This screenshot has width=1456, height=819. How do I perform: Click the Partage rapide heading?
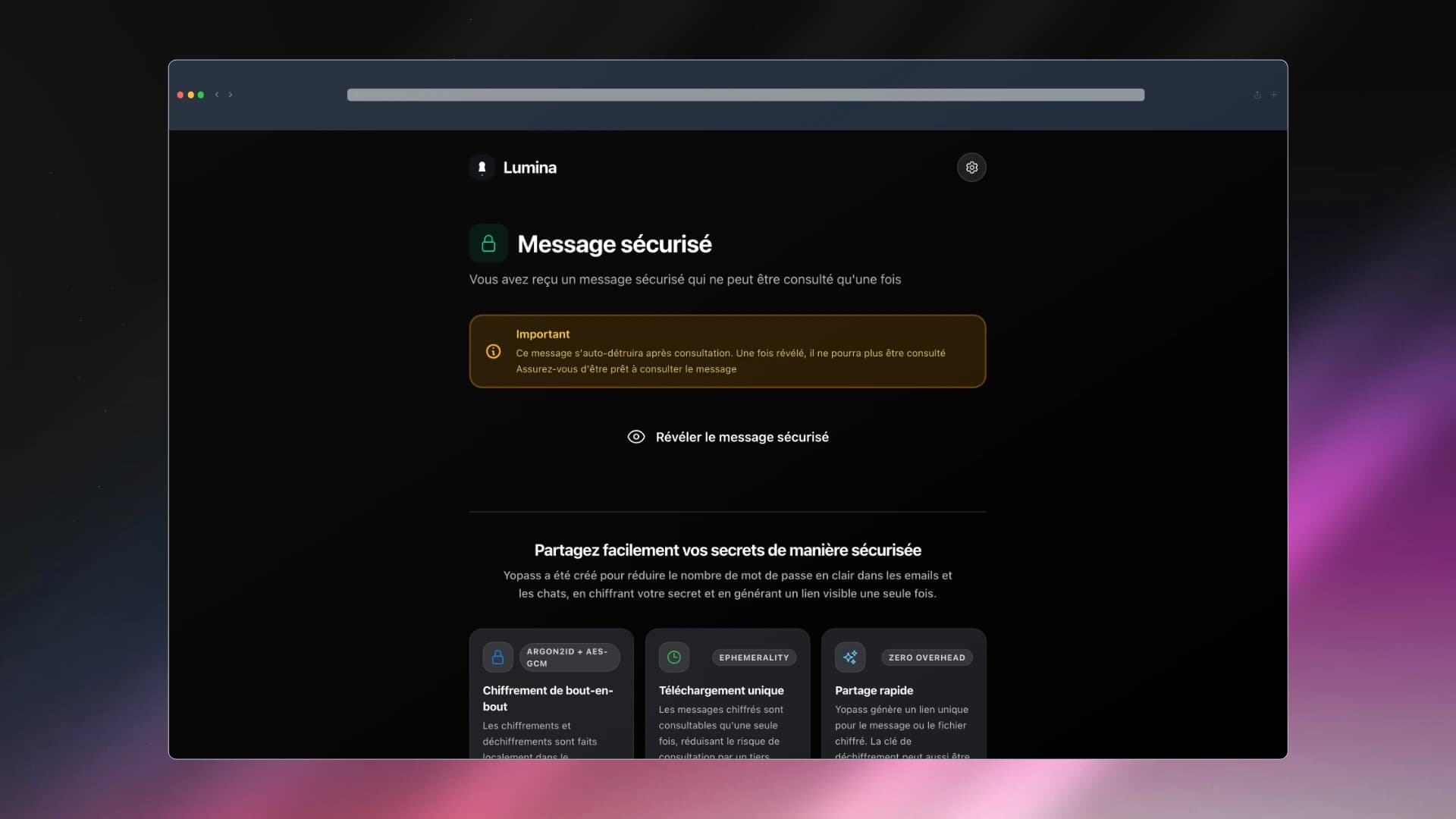point(874,690)
